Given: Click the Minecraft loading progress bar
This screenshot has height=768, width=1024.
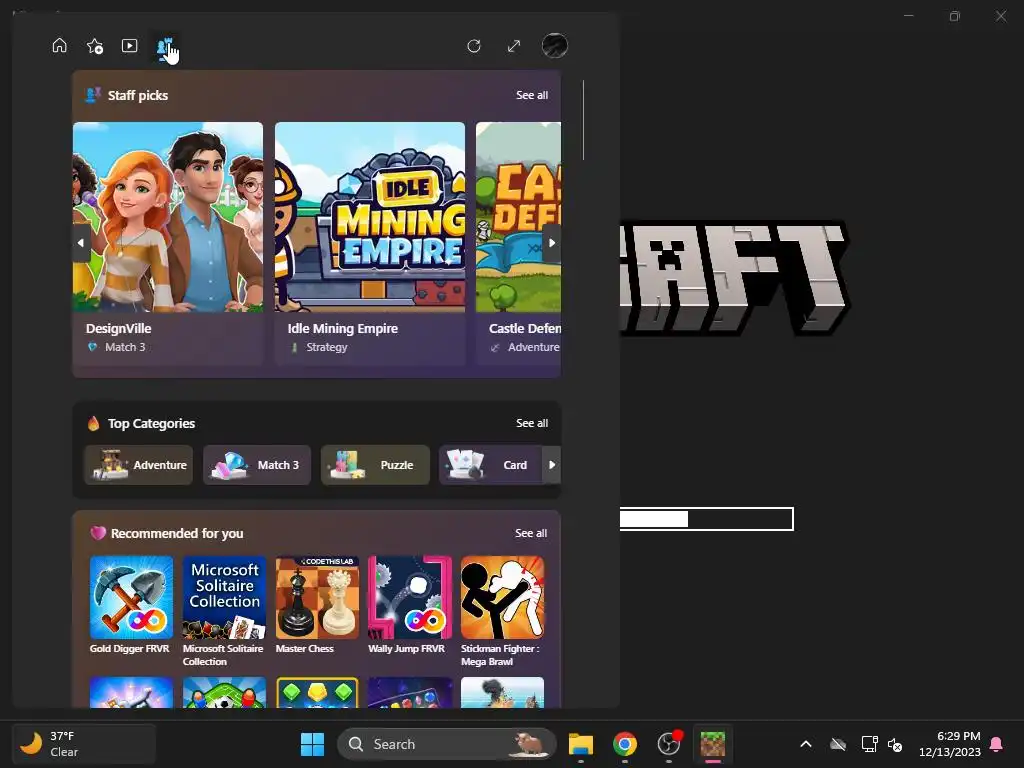Looking at the screenshot, I should (706, 519).
